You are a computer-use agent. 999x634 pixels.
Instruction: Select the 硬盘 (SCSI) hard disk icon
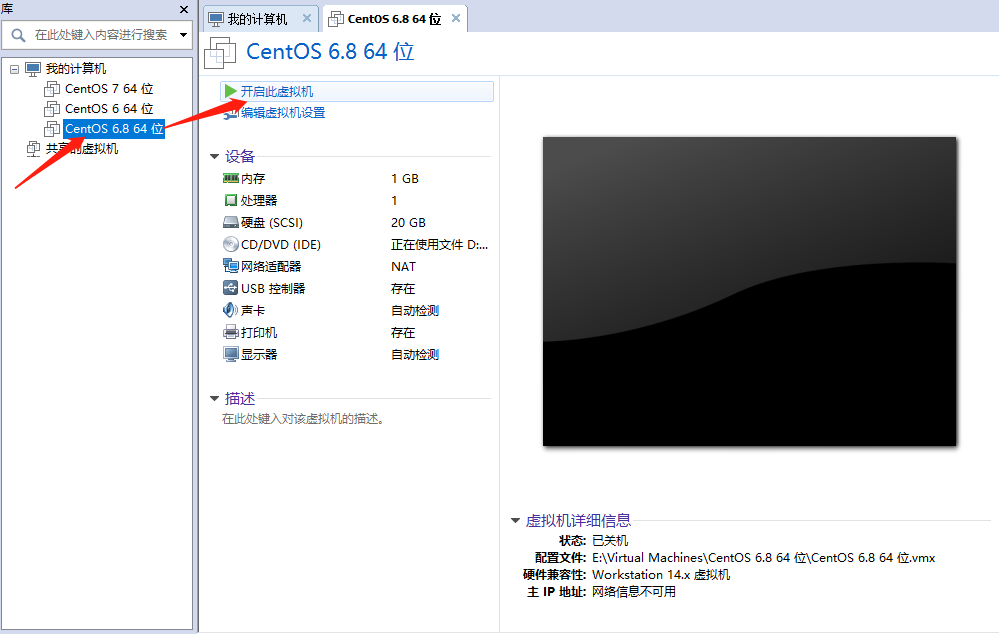[x=228, y=222]
